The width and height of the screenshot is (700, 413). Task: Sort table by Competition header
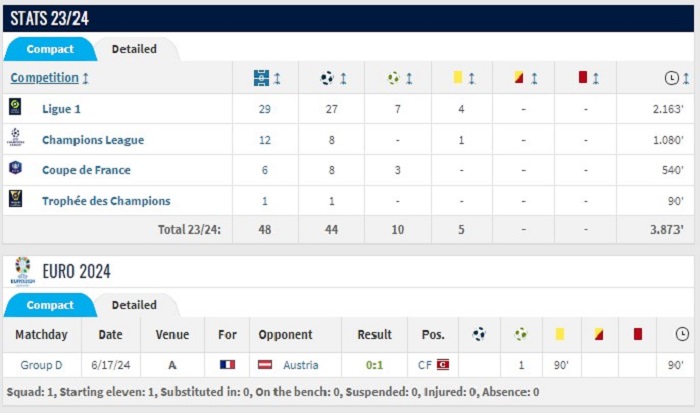[45, 78]
